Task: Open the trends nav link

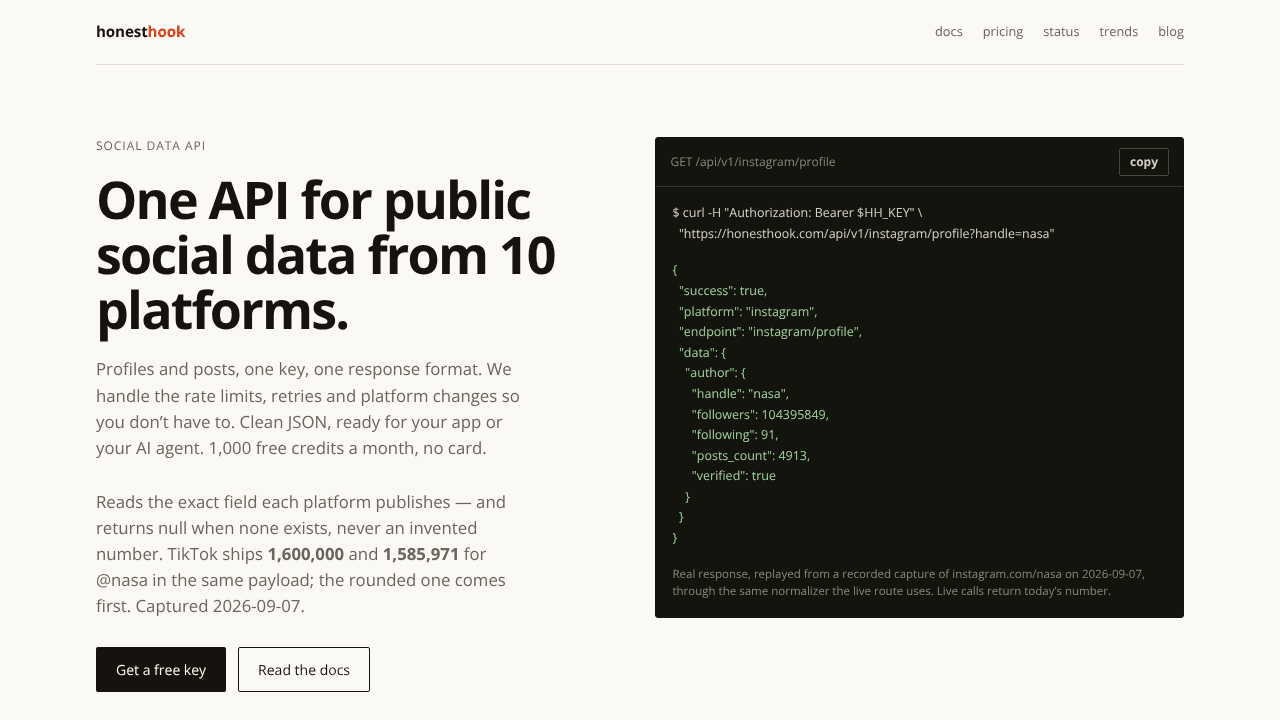Action: pyautogui.click(x=1119, y=31)
